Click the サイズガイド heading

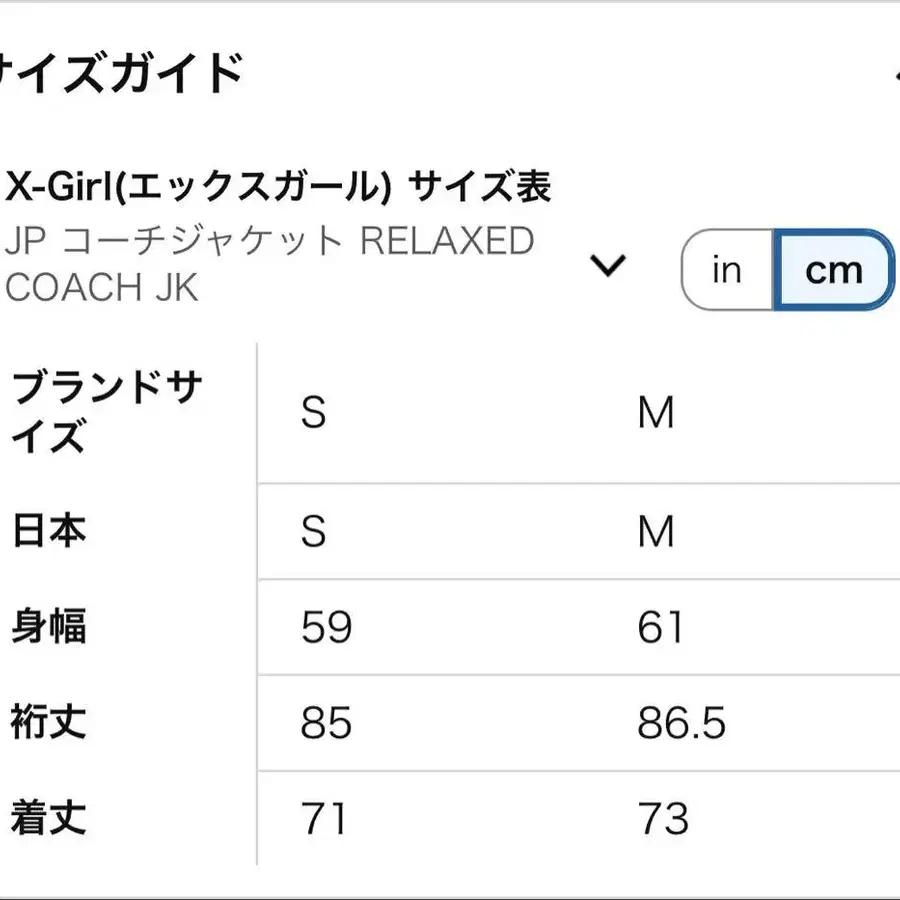(x=120, y=70)
